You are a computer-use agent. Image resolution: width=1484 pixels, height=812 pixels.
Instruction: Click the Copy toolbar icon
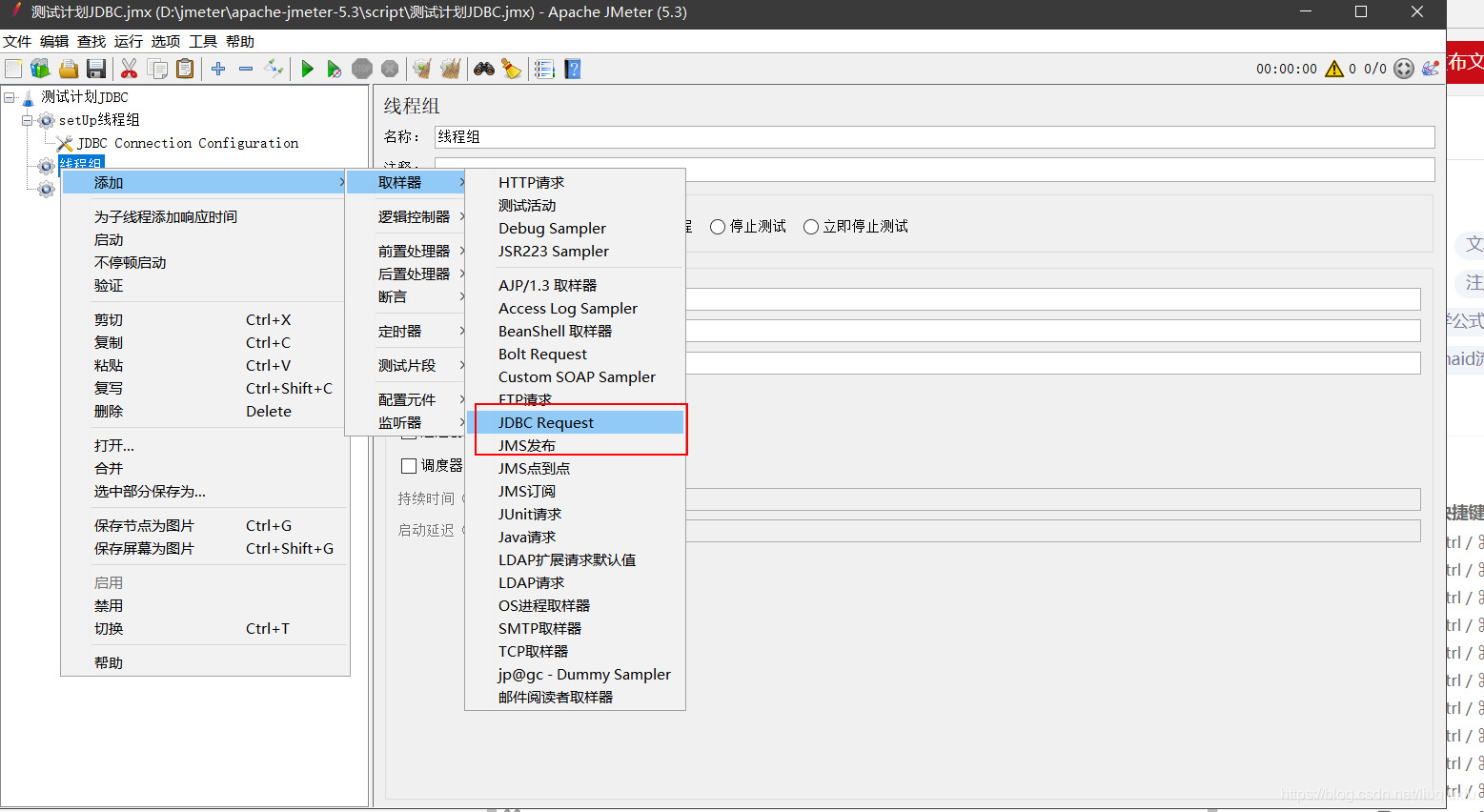(x=157, y=69)
